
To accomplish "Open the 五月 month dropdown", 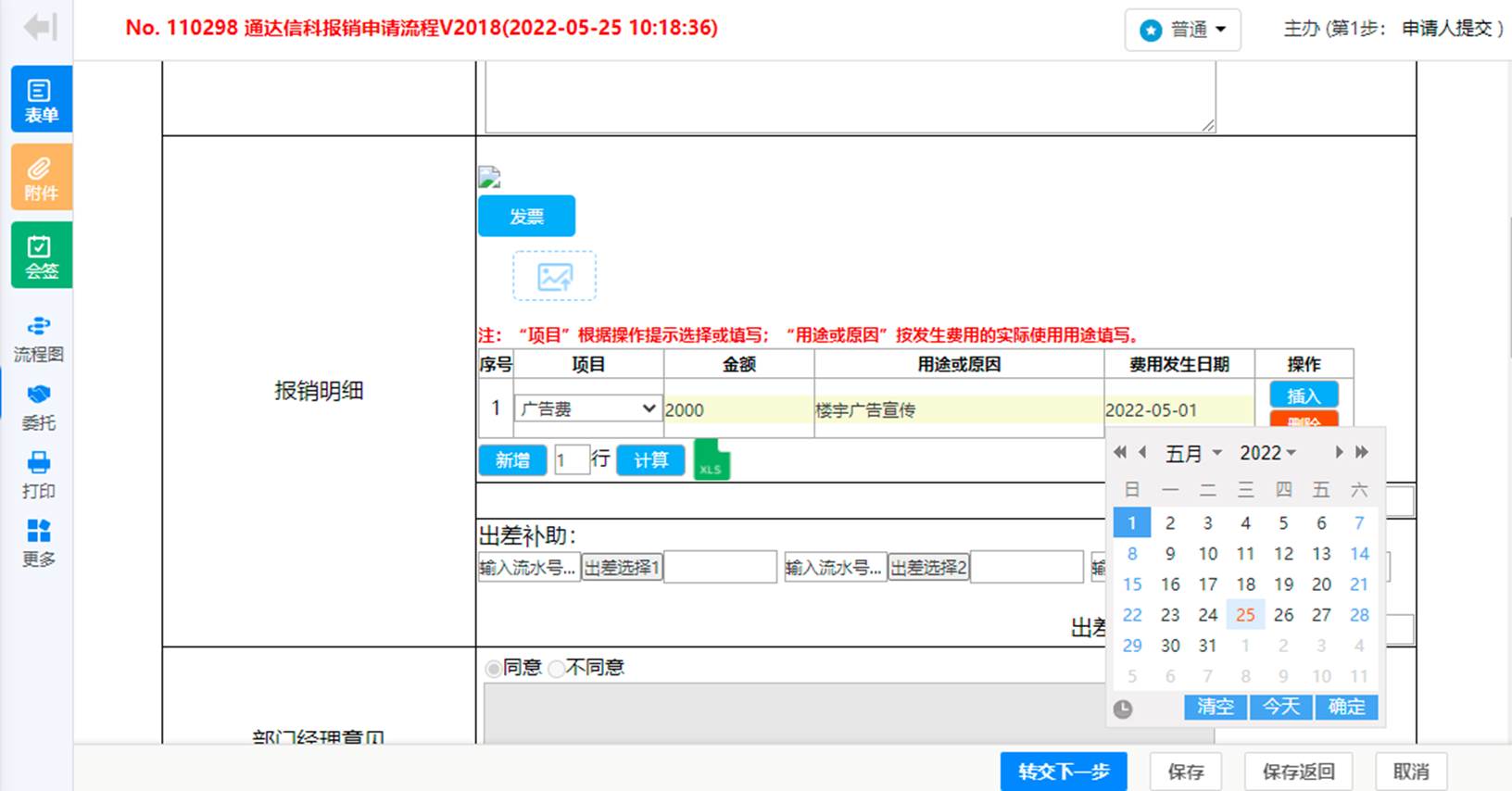I will 1193,453.
